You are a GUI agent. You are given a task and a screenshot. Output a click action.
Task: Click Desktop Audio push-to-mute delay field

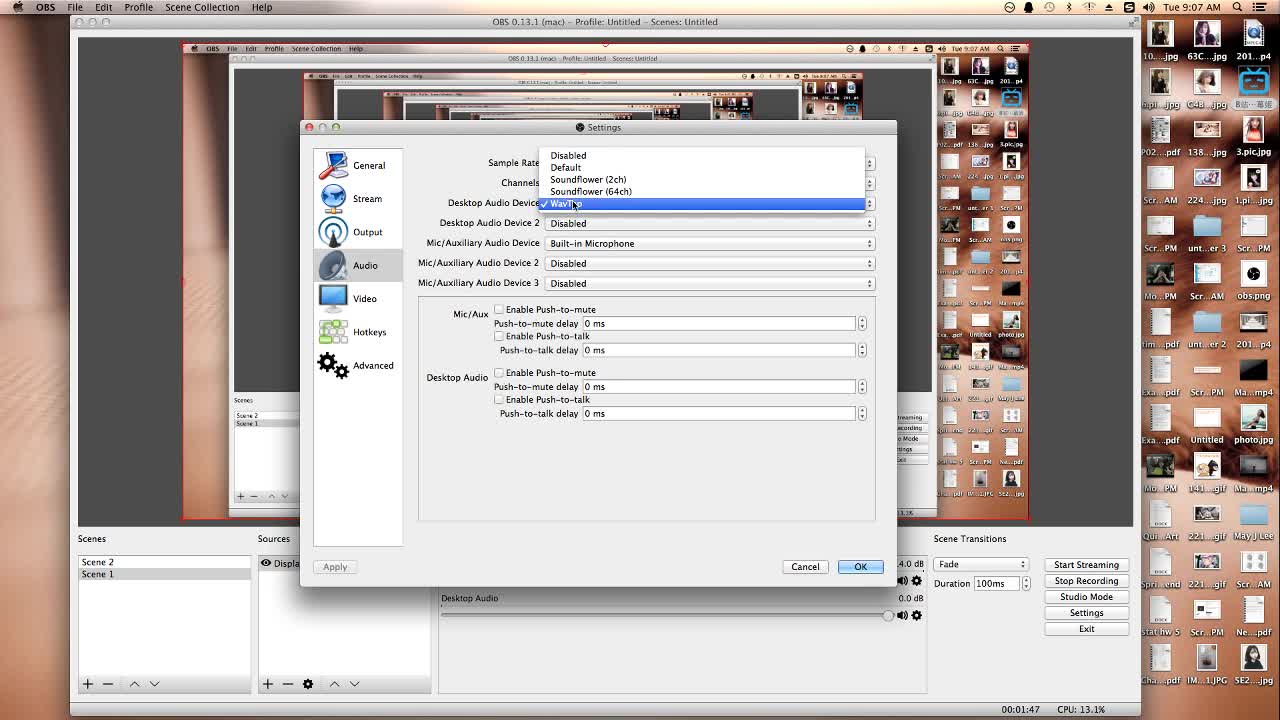719,386
